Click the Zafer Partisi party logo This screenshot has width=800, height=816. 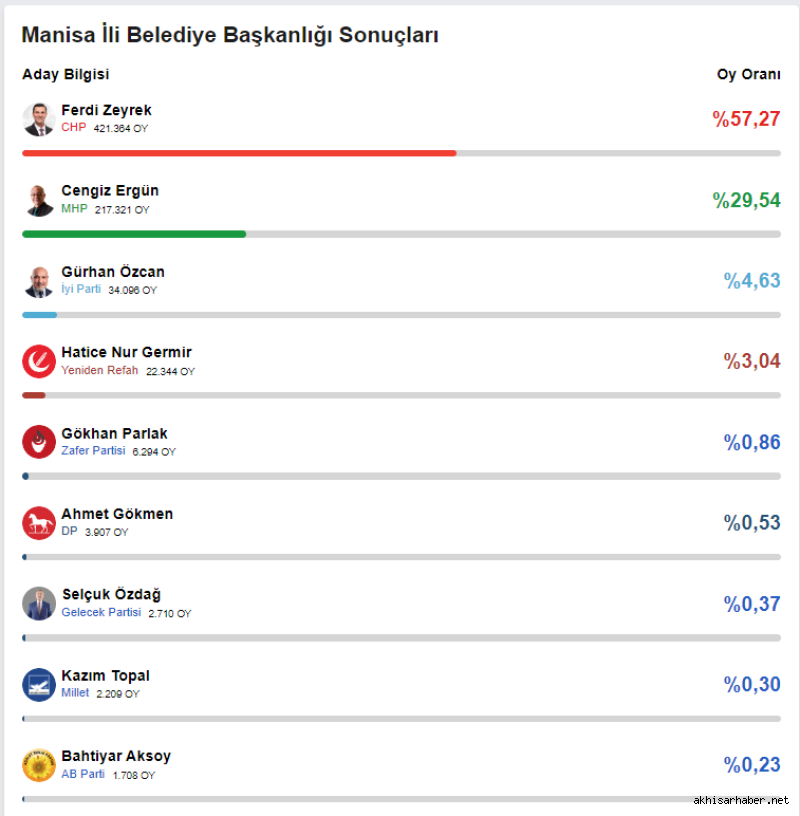(39, 442)
